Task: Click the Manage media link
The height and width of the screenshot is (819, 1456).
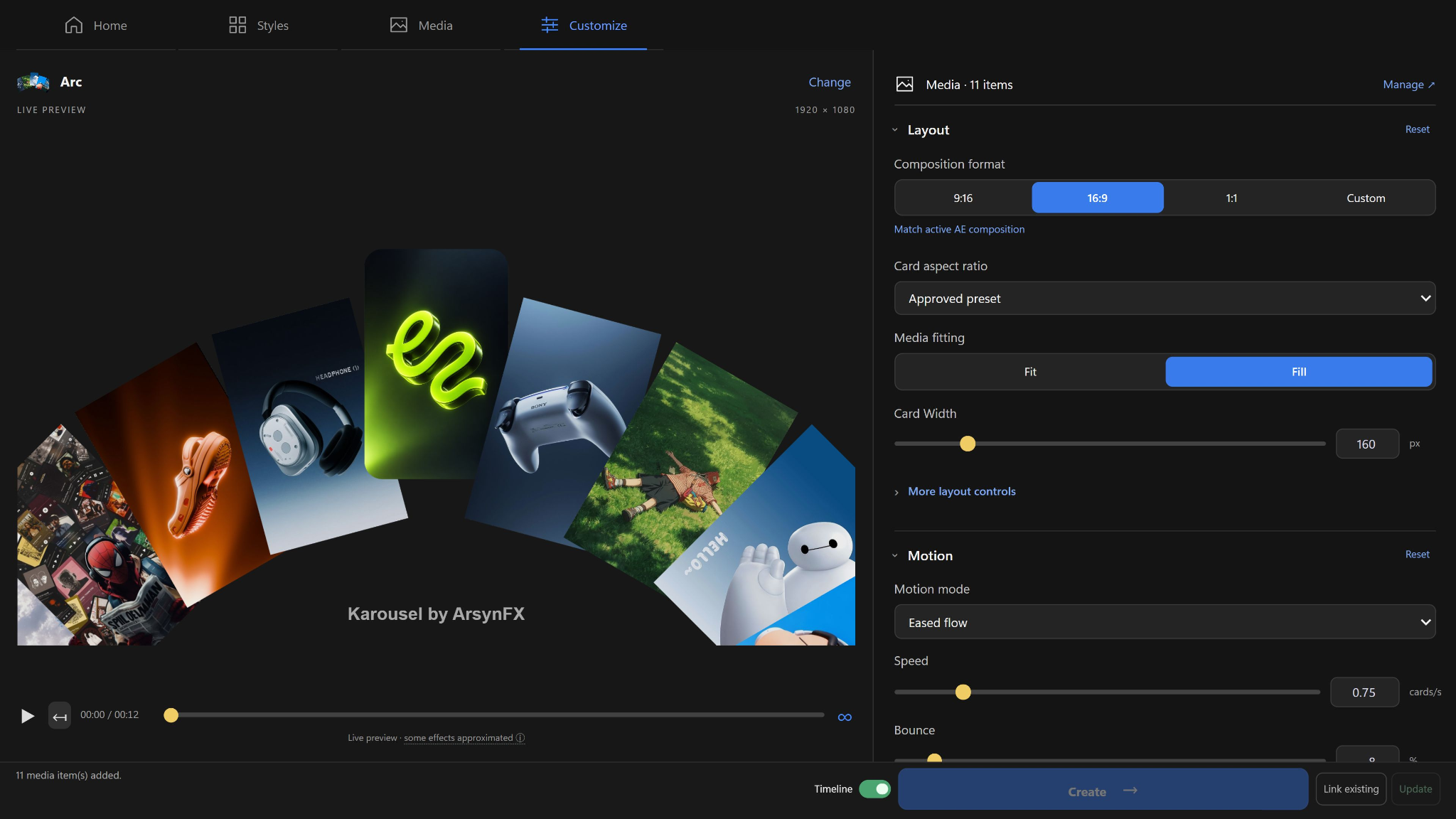Action: click(1408, 85)
